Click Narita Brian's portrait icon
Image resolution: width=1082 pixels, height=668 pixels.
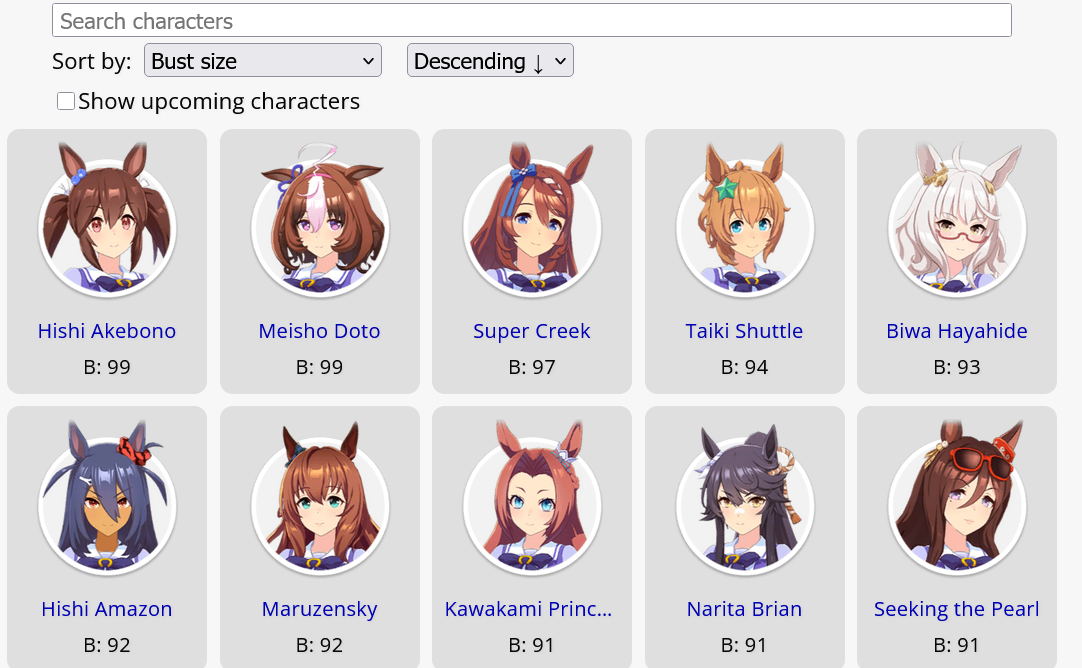coord(745,498)
